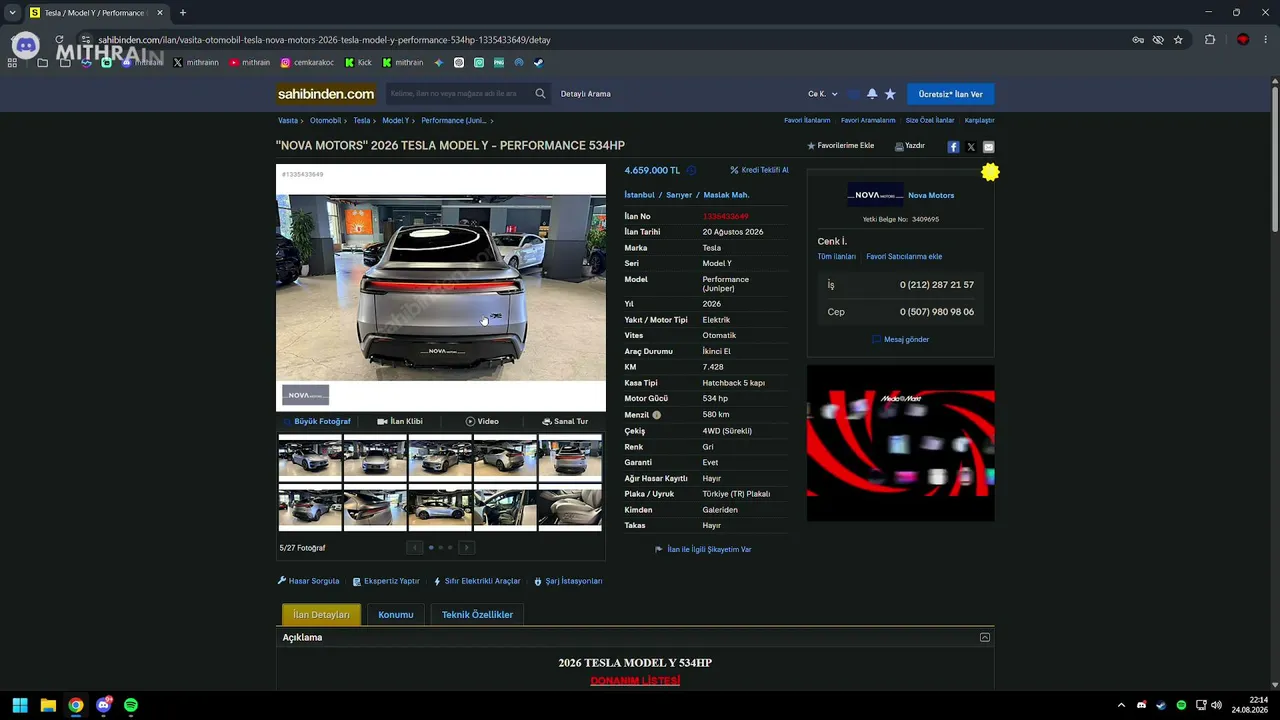Open Chrome three-dot menu

1266,40
